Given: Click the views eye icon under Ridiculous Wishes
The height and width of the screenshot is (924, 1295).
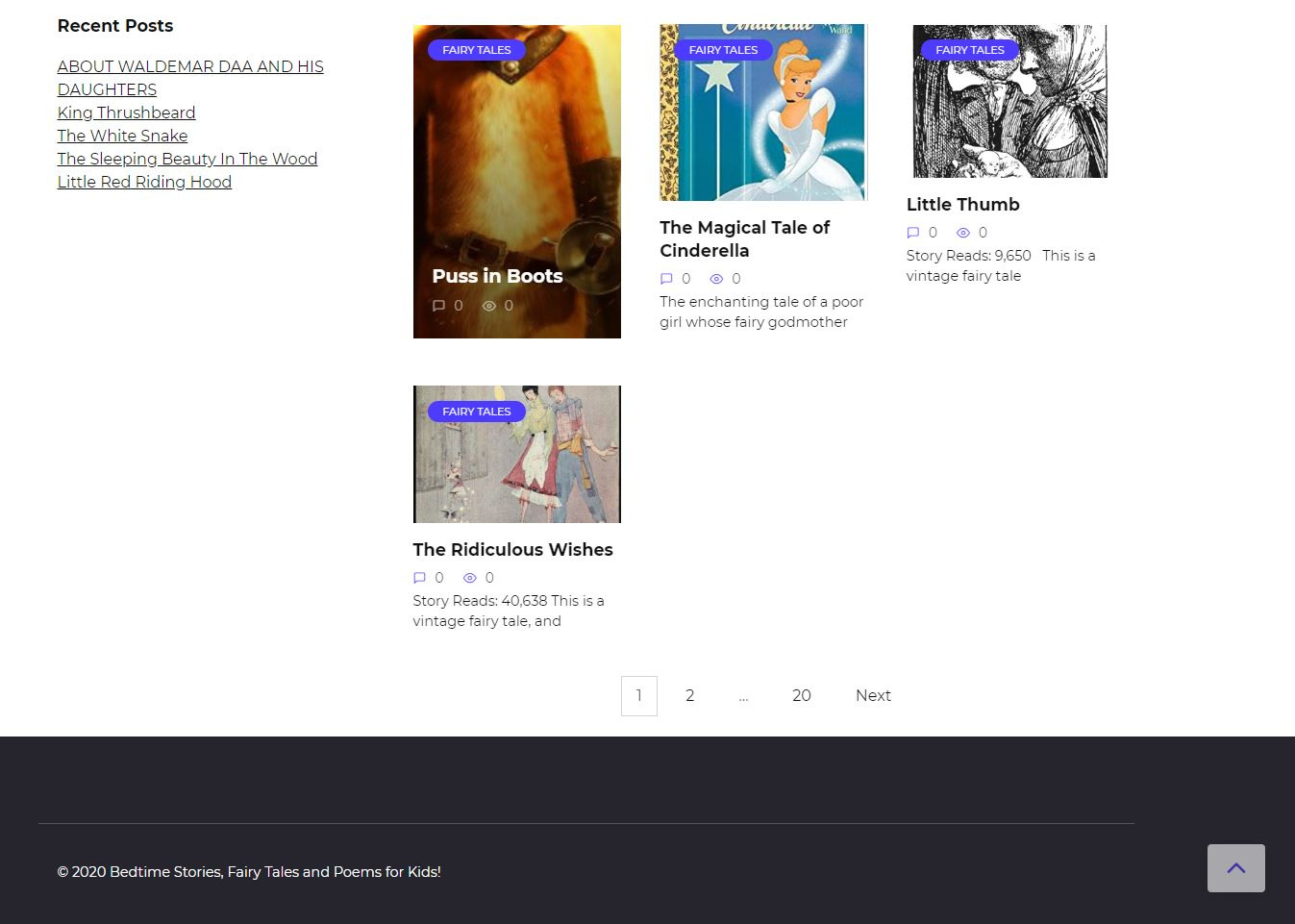Looking at the screenshot, I should [x=469, y=578].
